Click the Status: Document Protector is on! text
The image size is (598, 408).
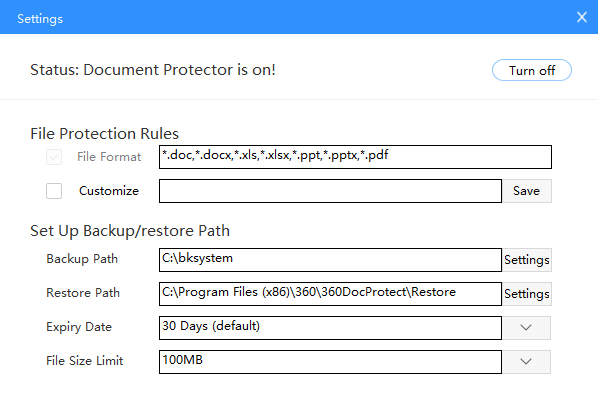tap(153, 70)
